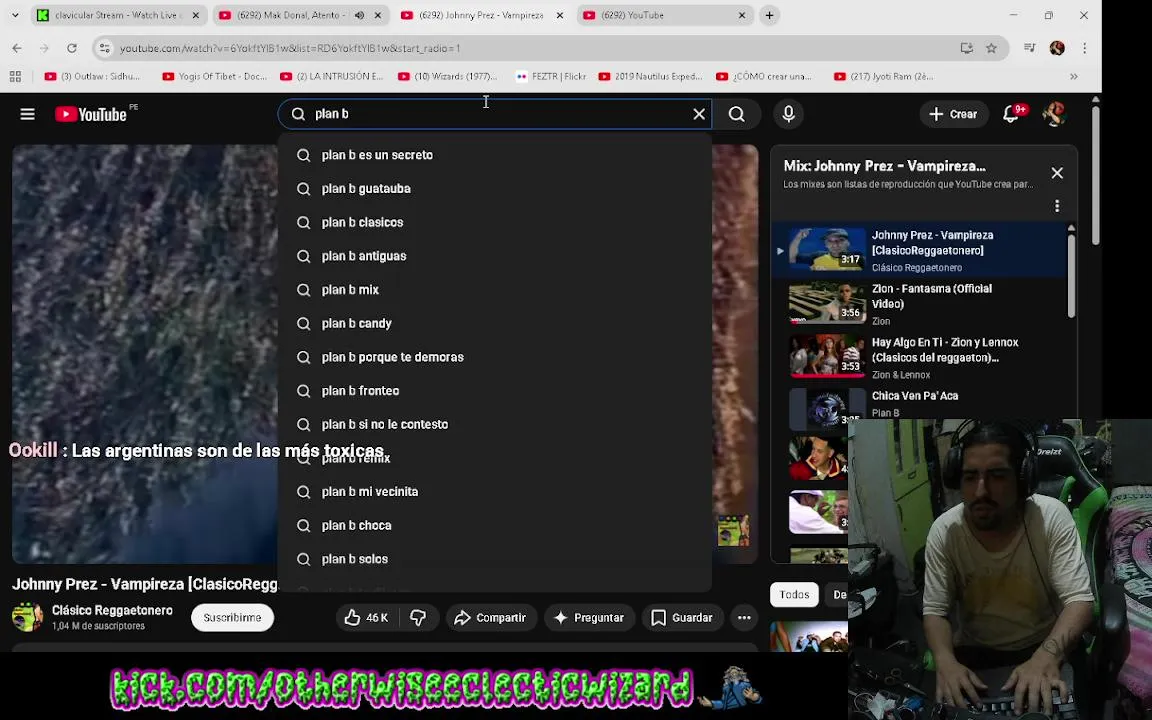This screenshot has width=1152, height=720.
Task: Open the 'FEZTR | Flickr' bookmark
Action: click(550, 76)
